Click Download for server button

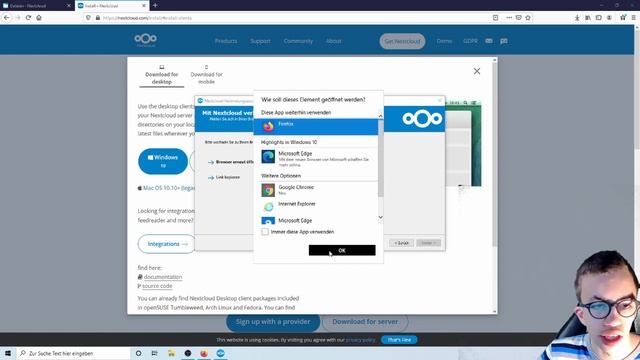click(x=365, y=322)
